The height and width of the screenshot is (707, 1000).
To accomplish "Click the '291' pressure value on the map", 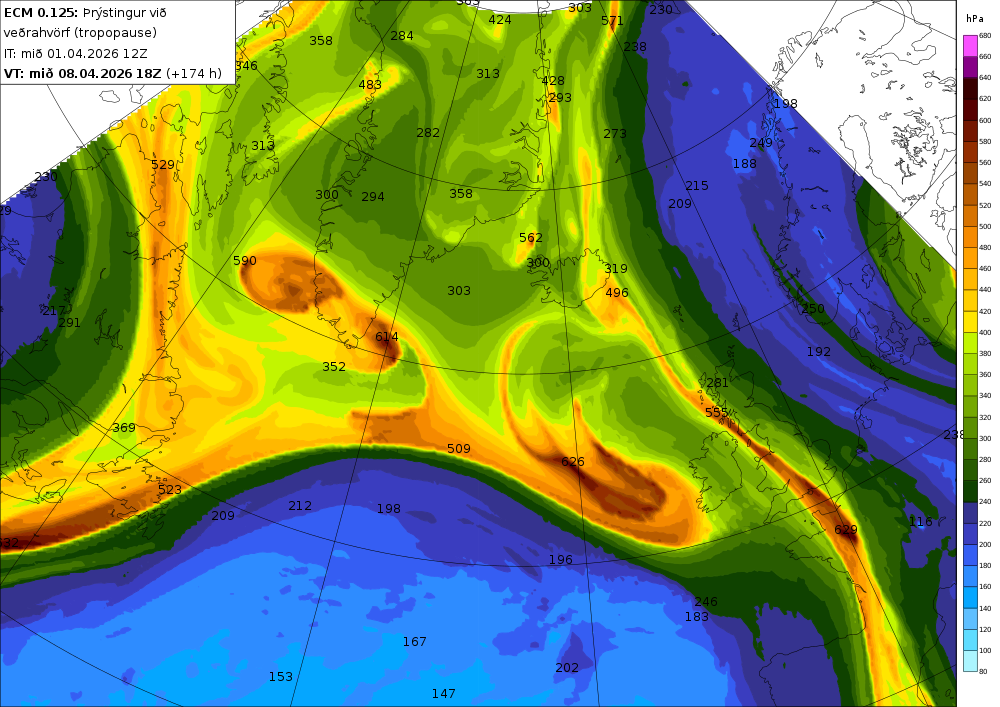I will point(70,323).
